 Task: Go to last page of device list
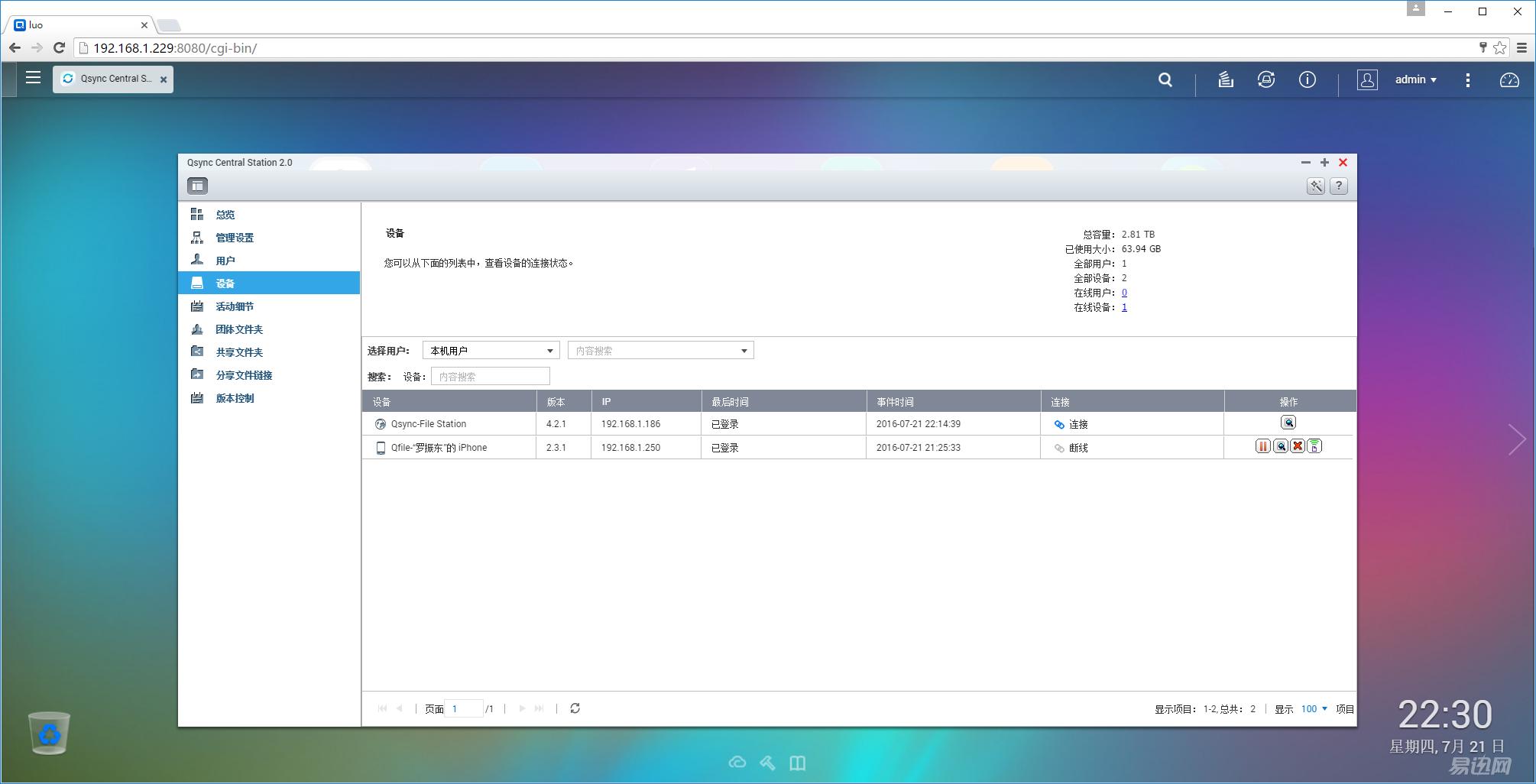[x=540, y=708]
